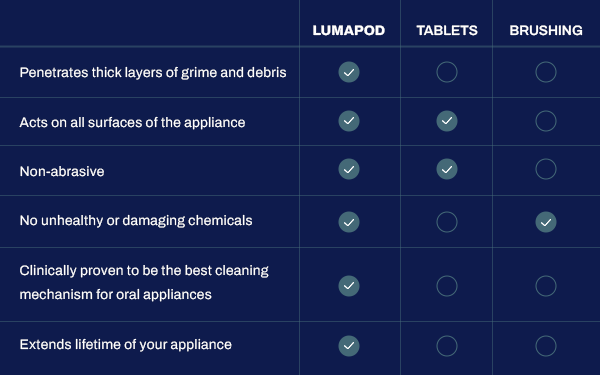The height and width of the screenshot is (375, 600).
Task: Select Tablets checkmark in Acts on all surfaces row
Action: (447, 121)
